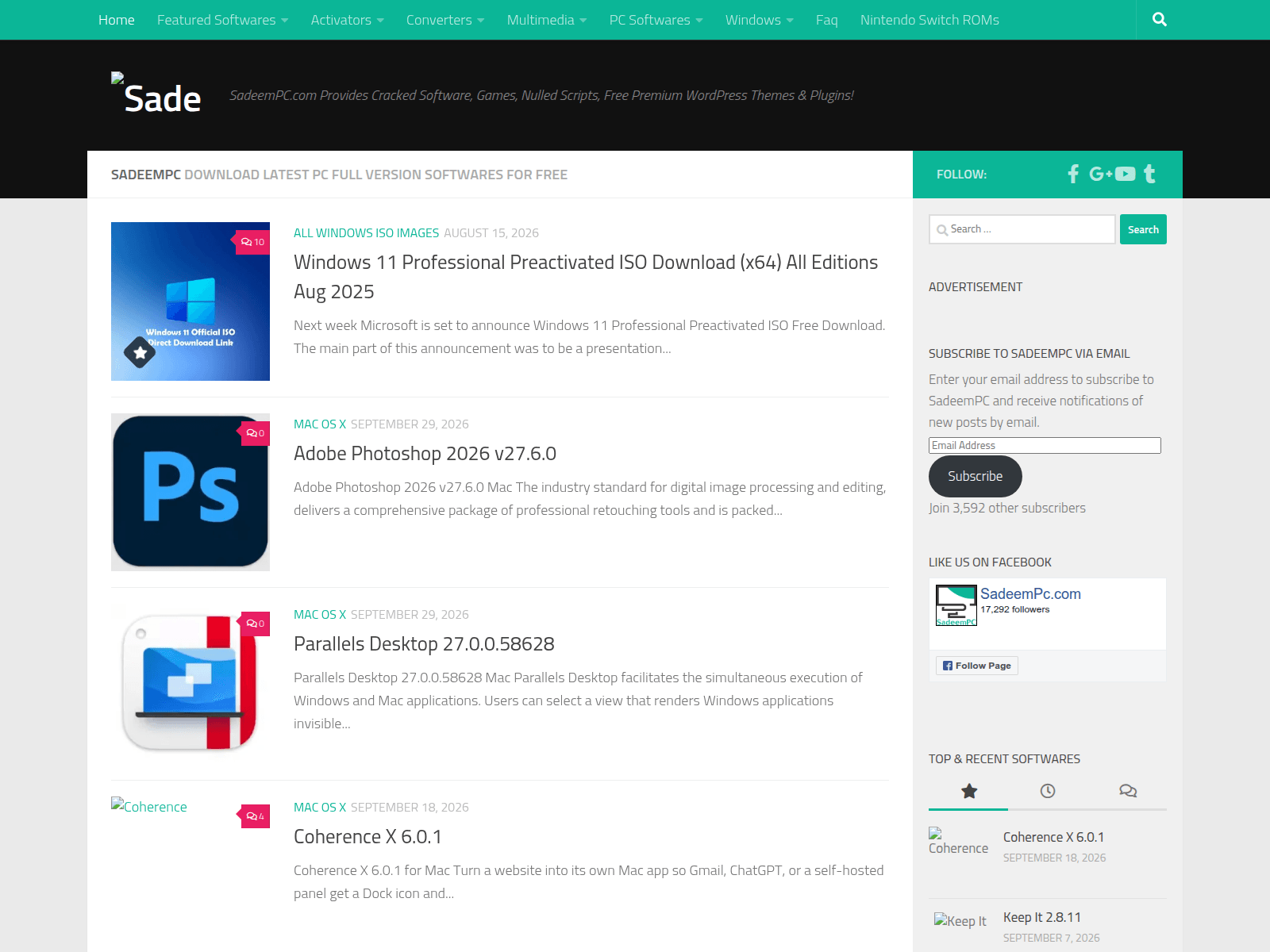Click the All Windows ISO Images category
The width and height of the screenshot is (1270, 952).
pyautogui.click(x=366, y=233)
